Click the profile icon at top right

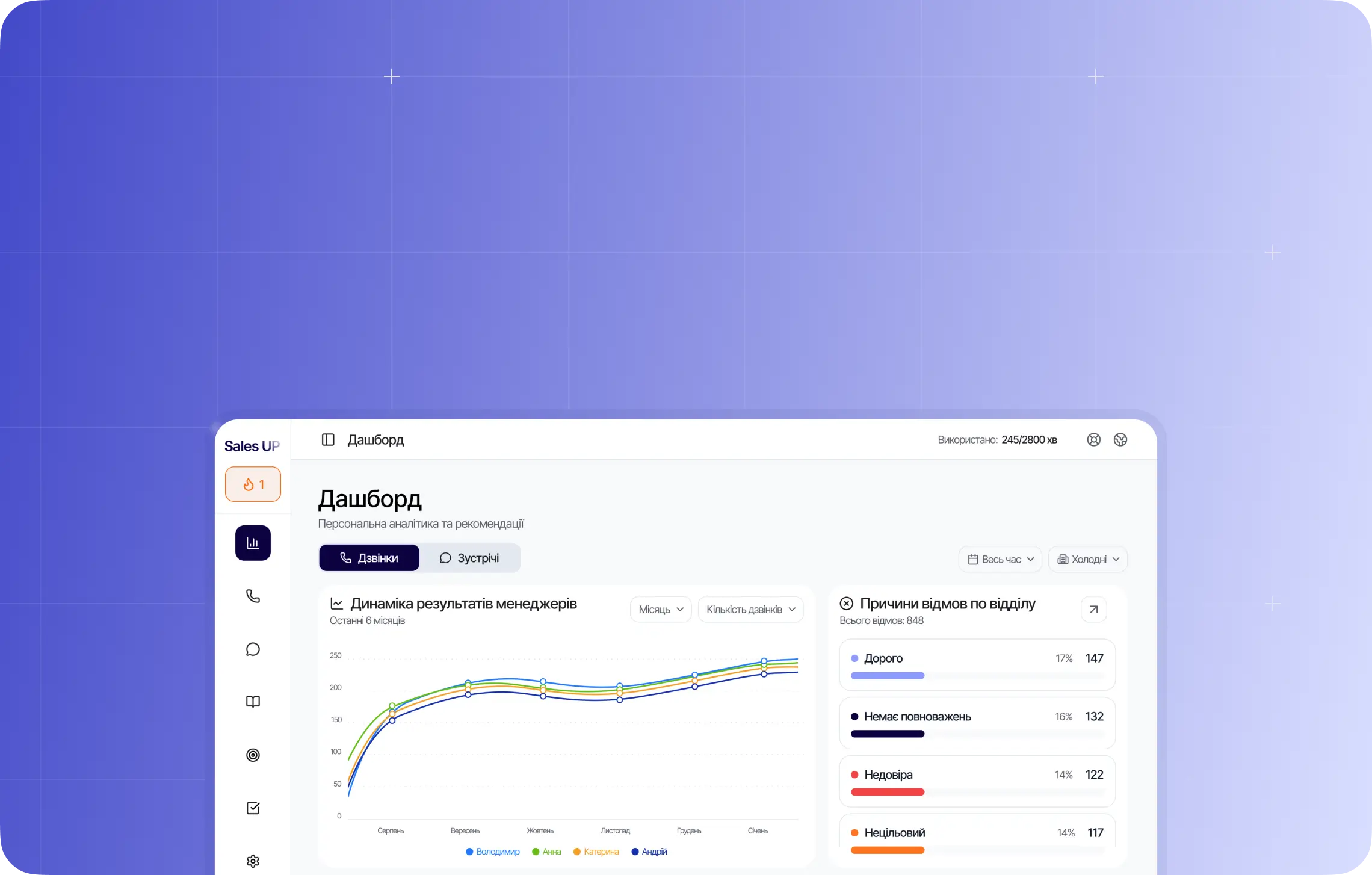(1120, 440)
